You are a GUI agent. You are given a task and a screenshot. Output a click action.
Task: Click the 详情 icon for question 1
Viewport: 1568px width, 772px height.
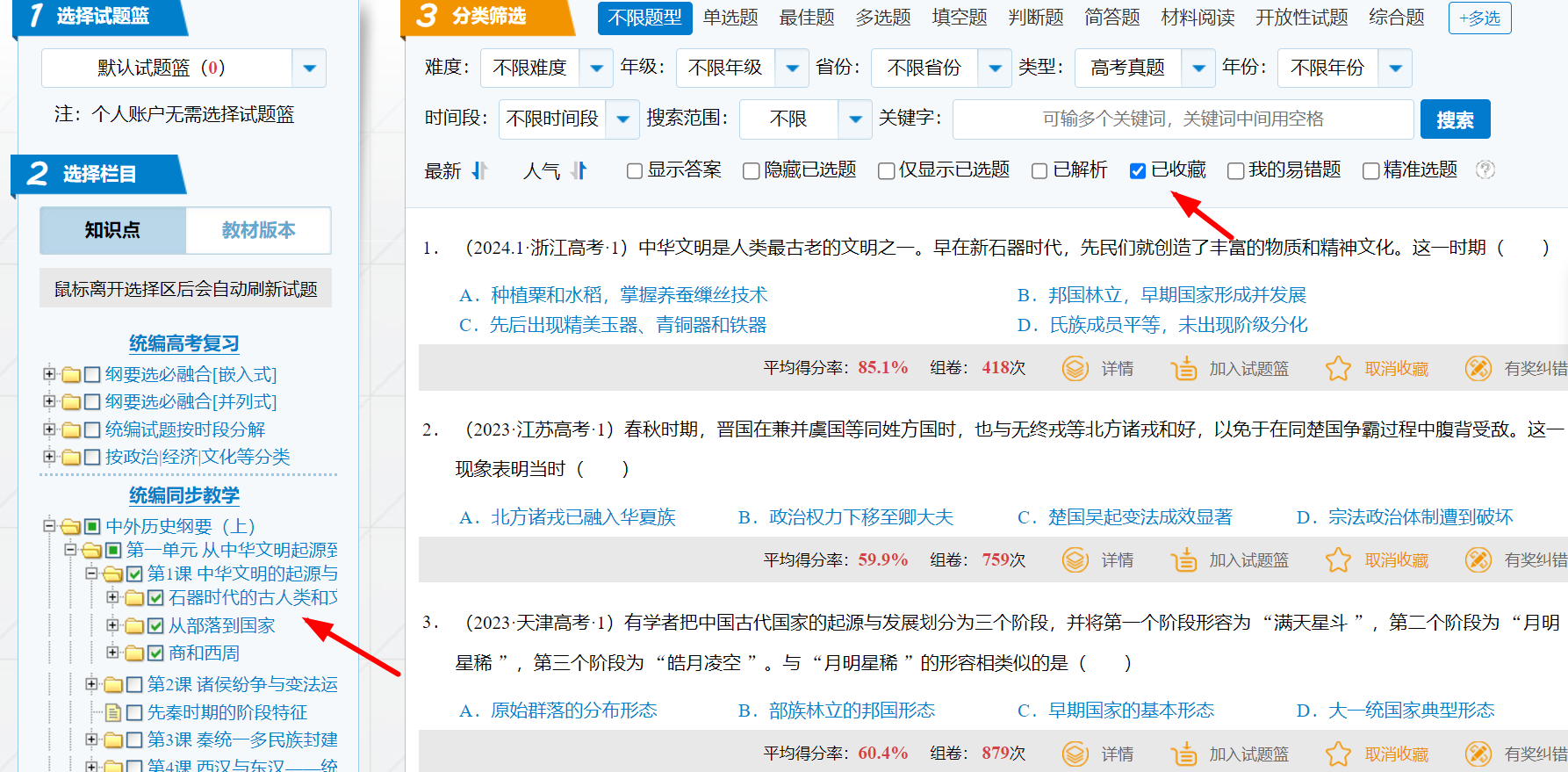tap(1075, 368)
